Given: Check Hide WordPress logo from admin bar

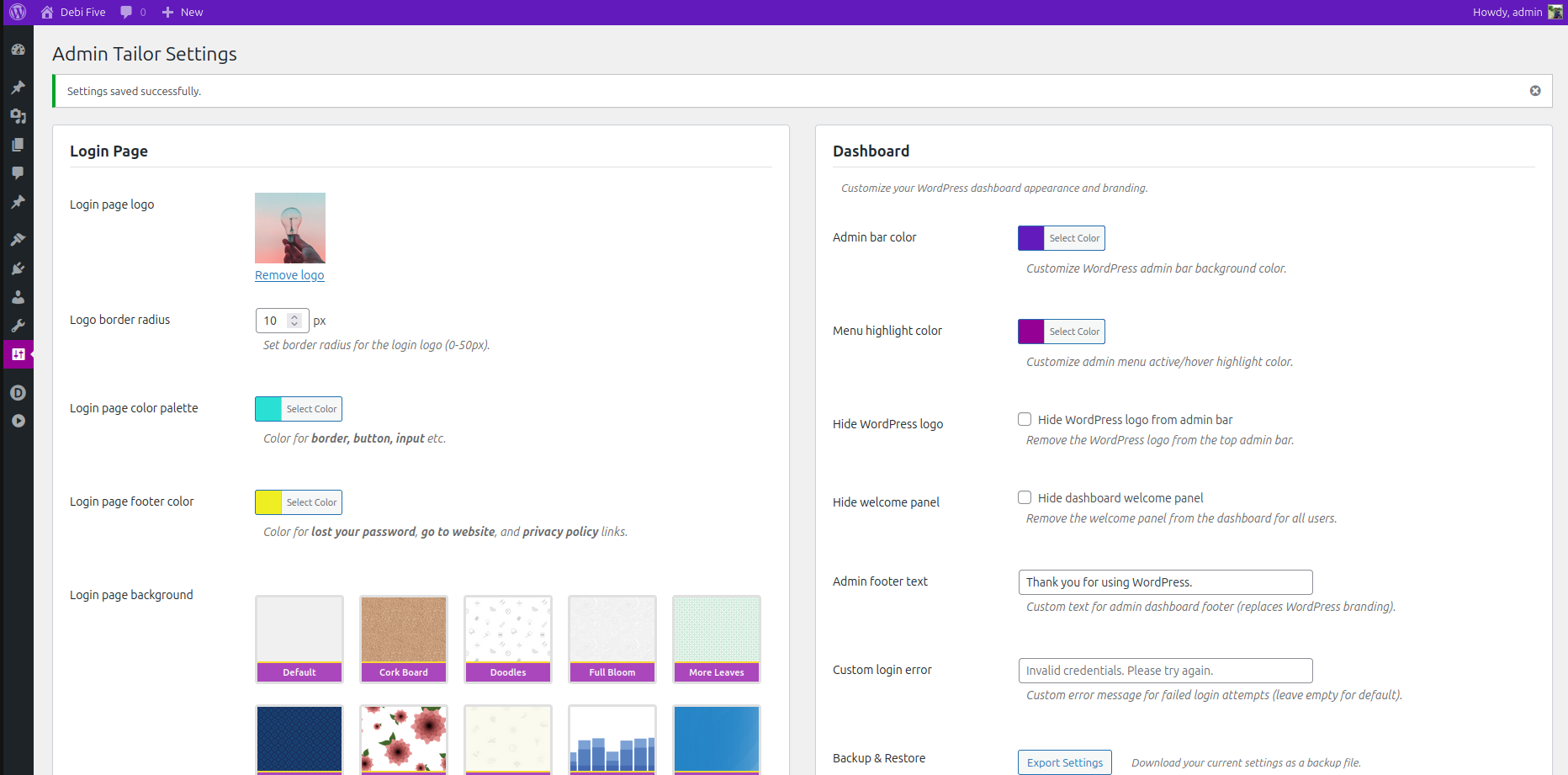Looking at the screenshot, I should point(1025,419).
